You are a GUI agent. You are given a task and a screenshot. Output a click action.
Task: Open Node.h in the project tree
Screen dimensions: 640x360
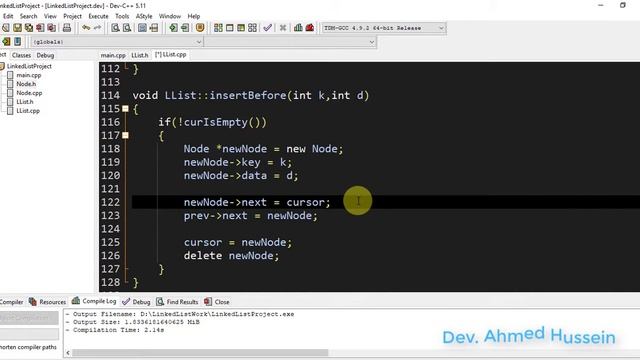(x=26, y=84)
